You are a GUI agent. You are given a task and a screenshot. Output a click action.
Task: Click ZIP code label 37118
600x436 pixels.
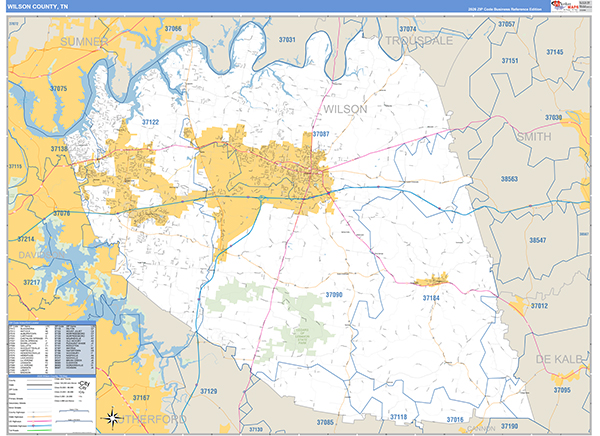(x=398, y=417)
